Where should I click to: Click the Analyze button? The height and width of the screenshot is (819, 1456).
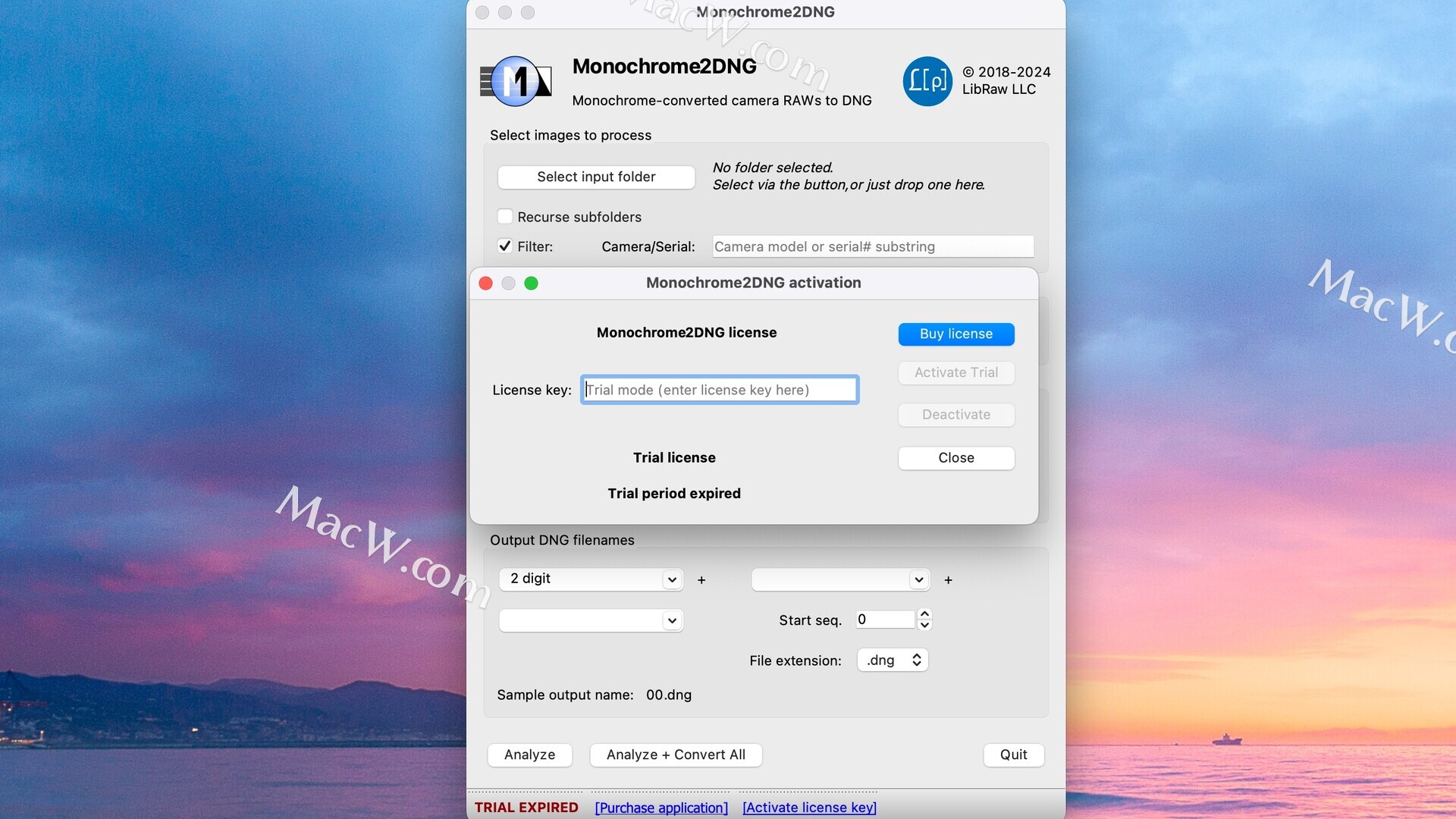tap(529, 755)
